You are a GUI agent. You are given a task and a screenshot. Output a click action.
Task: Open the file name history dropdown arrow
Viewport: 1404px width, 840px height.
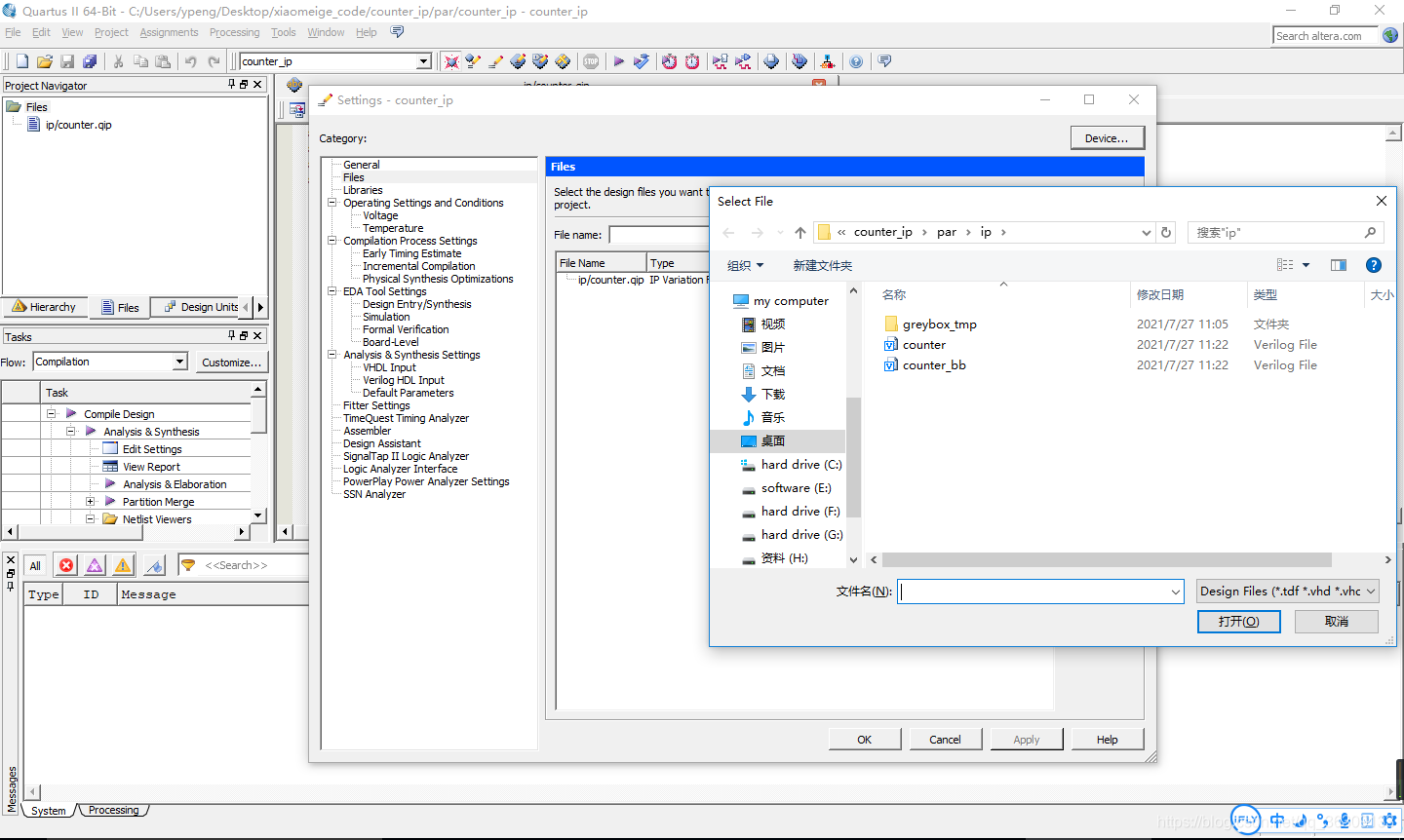pyautogui.click(x=1176, y=592)
